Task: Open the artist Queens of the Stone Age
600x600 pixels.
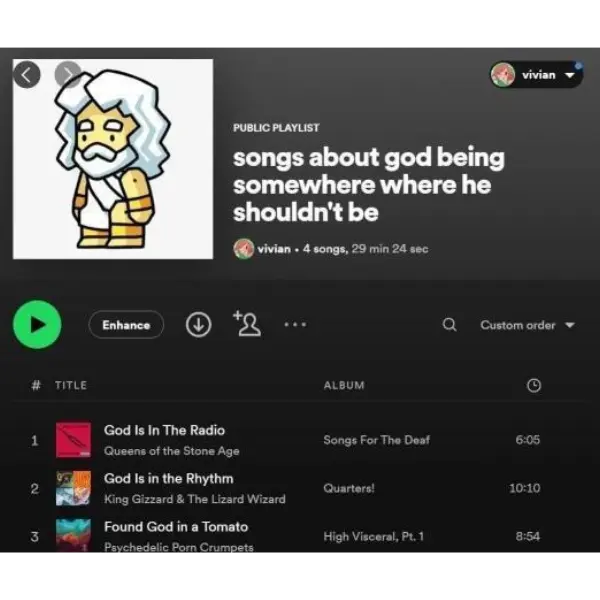Action: click(x=171, y=451)
